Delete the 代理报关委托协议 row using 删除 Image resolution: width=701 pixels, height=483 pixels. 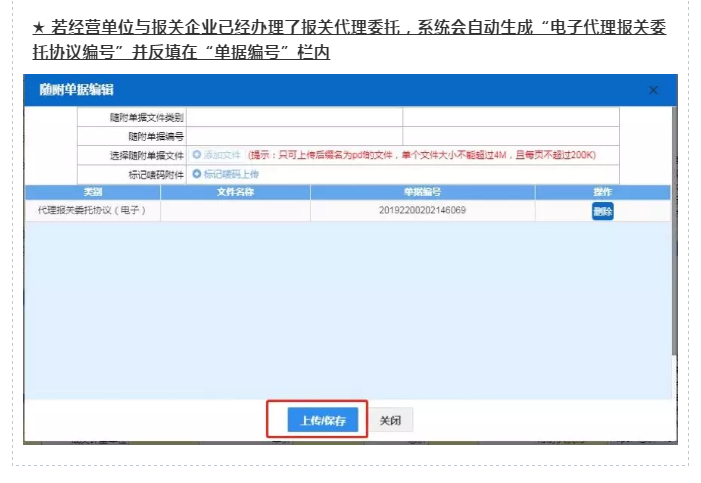click(x=602, y=211)
